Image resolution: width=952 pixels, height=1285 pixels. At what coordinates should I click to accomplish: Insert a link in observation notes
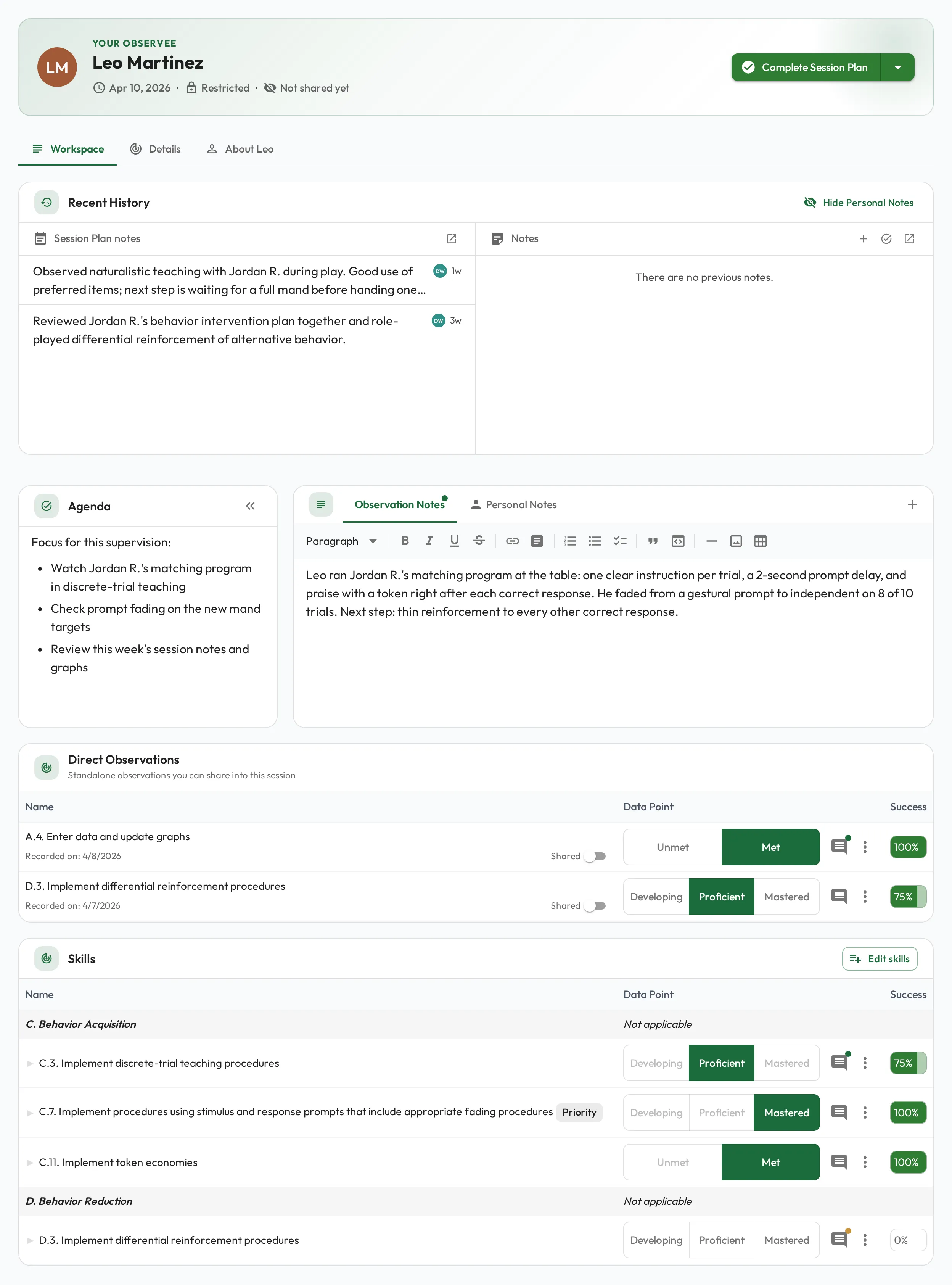tap(512, 541)
